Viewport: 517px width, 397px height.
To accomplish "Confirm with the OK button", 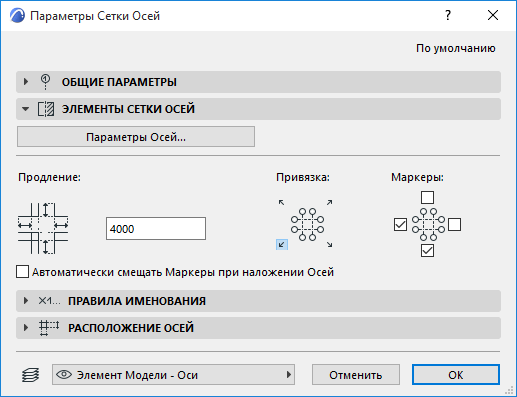I will click(x=456, y=375).
